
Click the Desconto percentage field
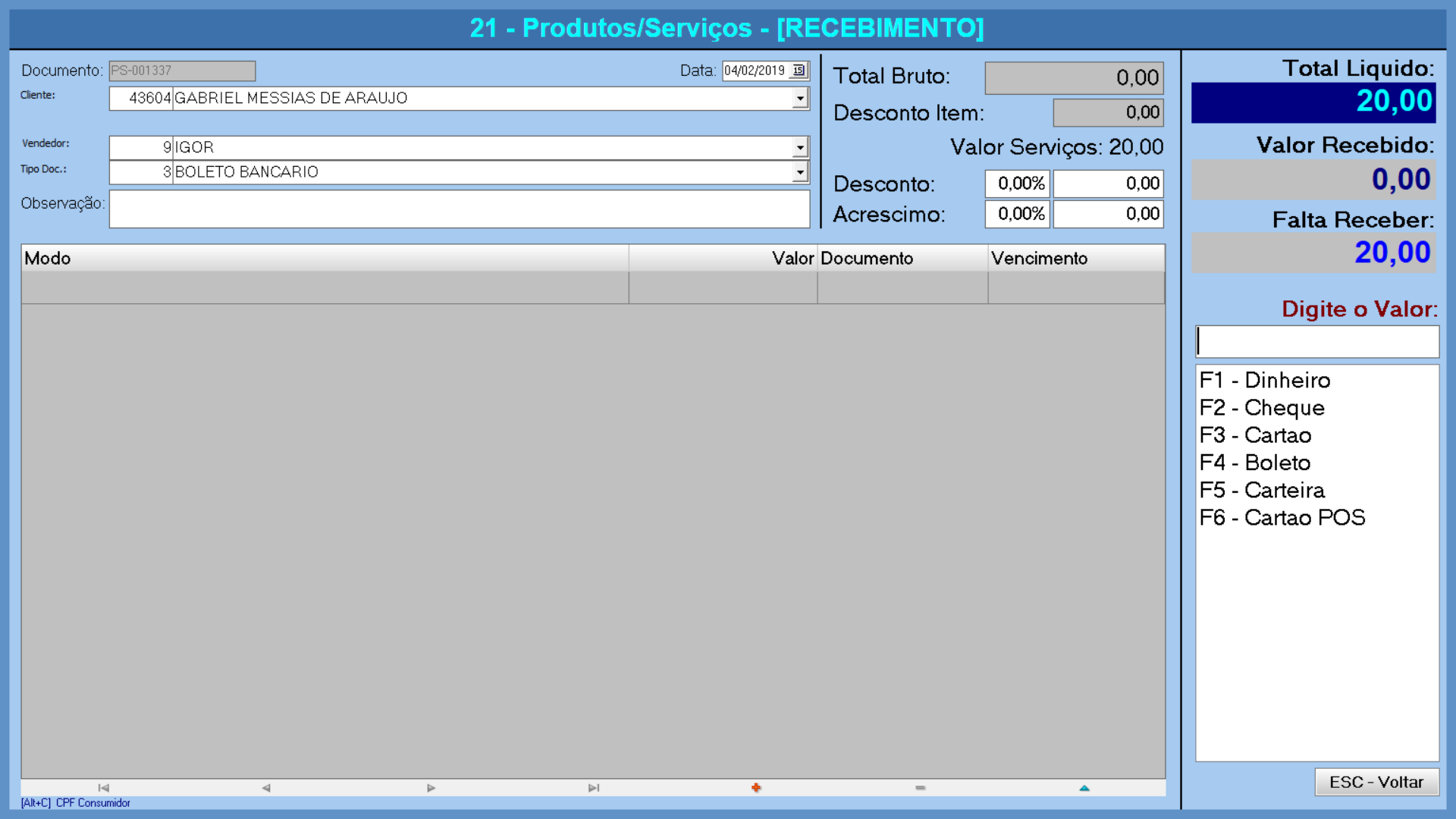pos(1017,184)
